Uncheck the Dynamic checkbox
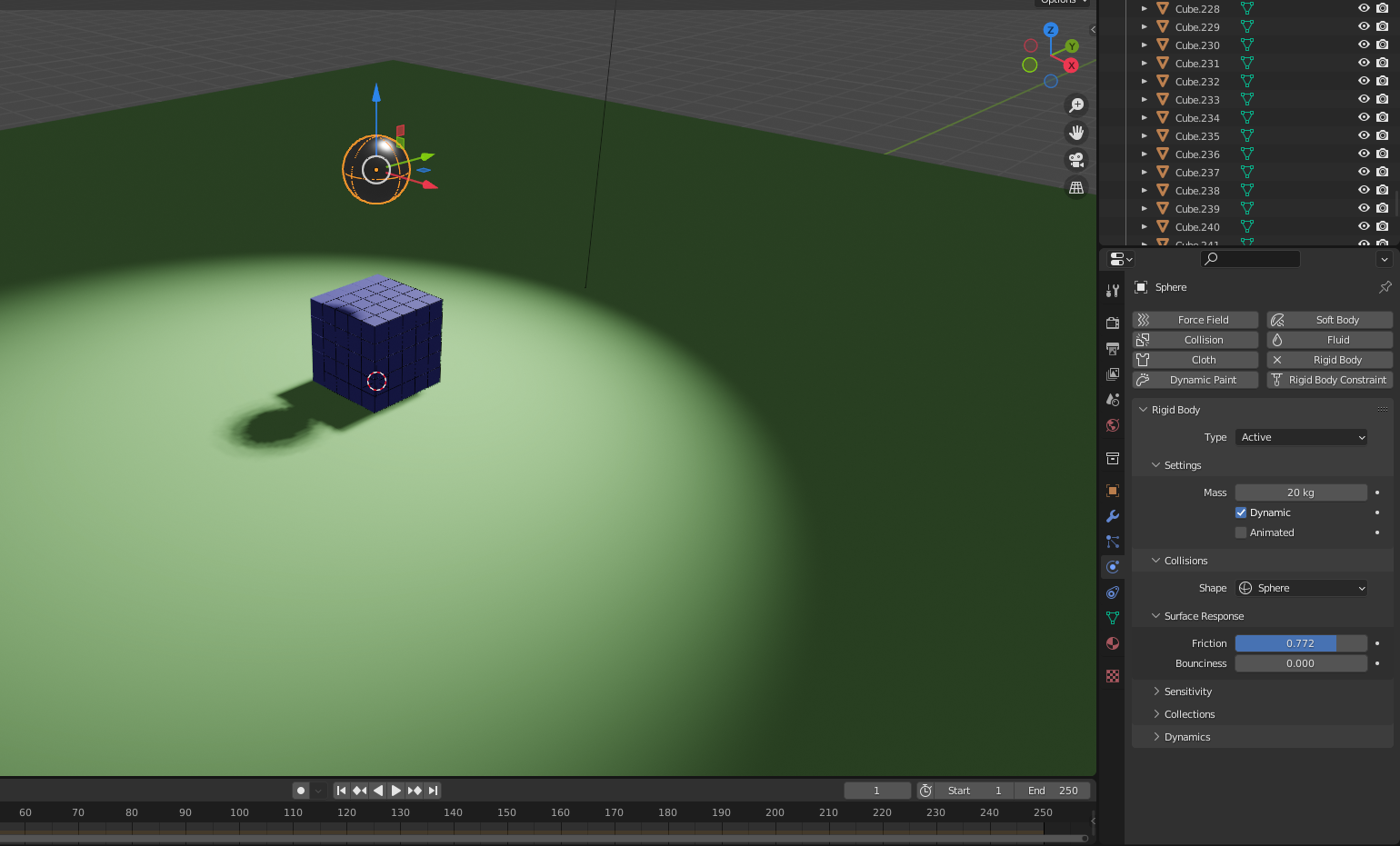This screenshot has height=846, width=1400. click(1241, 513)
